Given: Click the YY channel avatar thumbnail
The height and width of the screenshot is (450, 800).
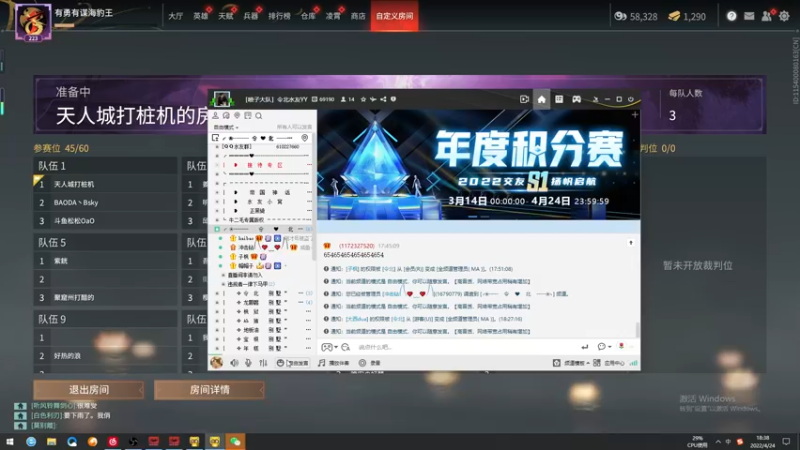Looking at the screenshot, I should click(x=222, y=98).
